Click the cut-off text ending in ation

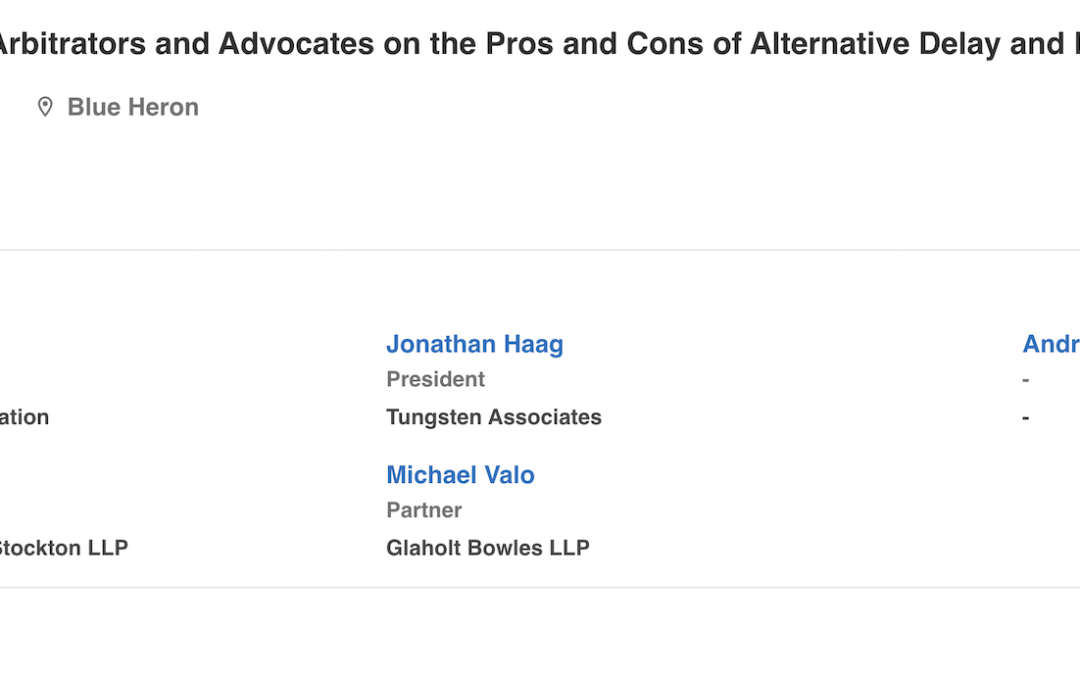click(25, 417)
